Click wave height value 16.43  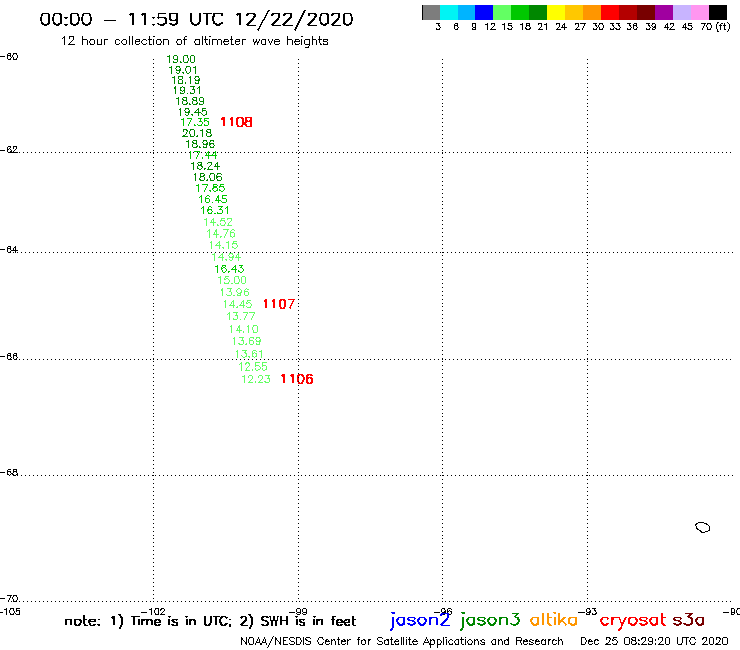229,269
